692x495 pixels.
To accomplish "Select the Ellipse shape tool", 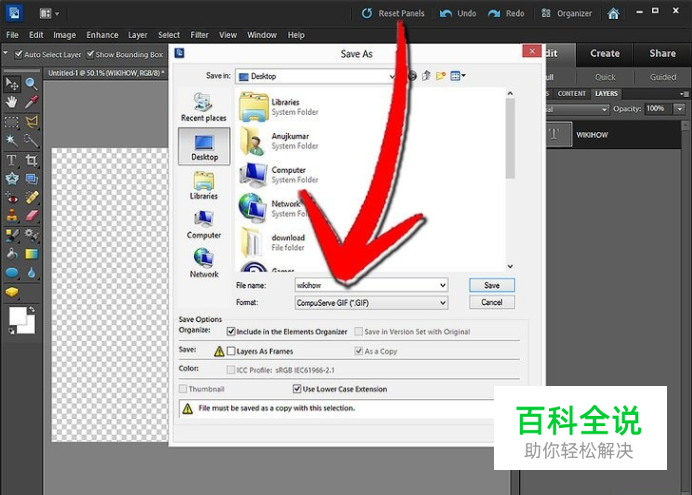I will 12,273.
